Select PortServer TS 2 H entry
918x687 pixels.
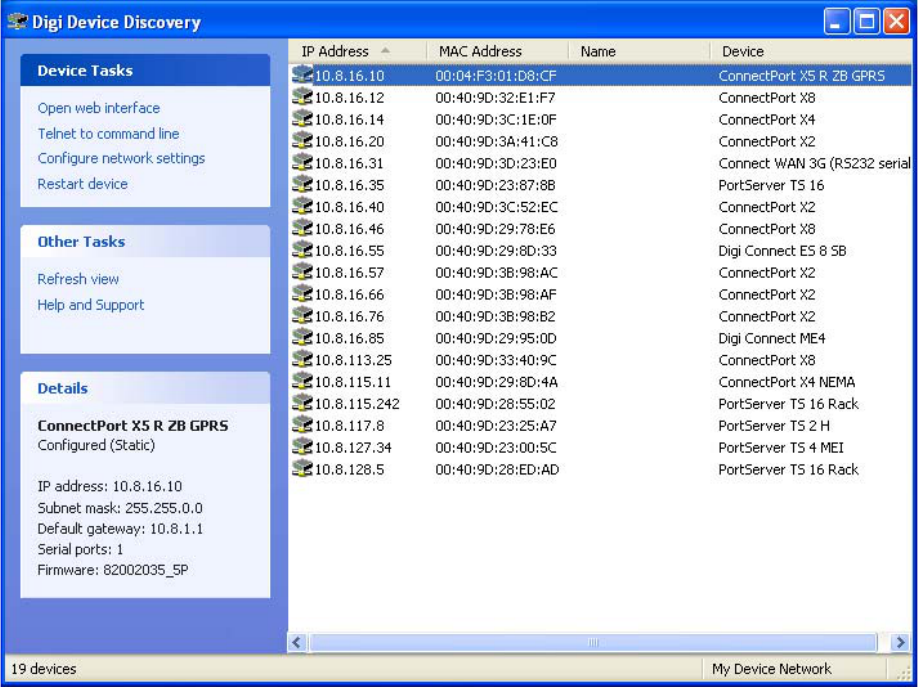pyautogui.click(x=774, y=426)
